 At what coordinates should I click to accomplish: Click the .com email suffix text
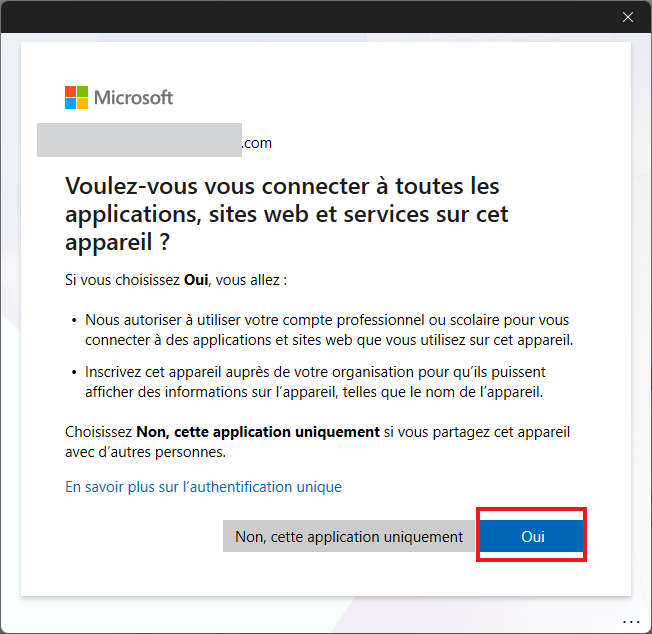click(257, 143)
